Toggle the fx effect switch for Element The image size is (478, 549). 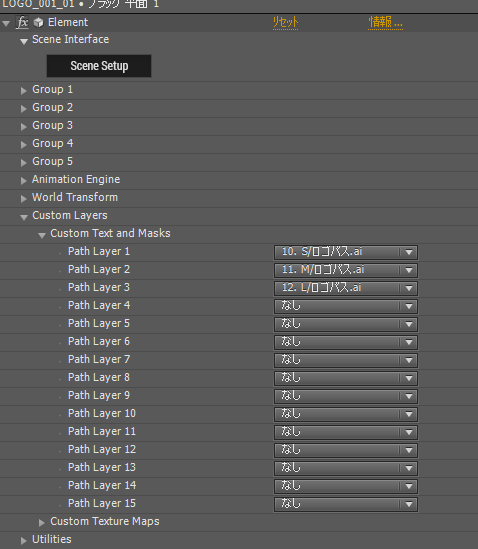point(22,23)
